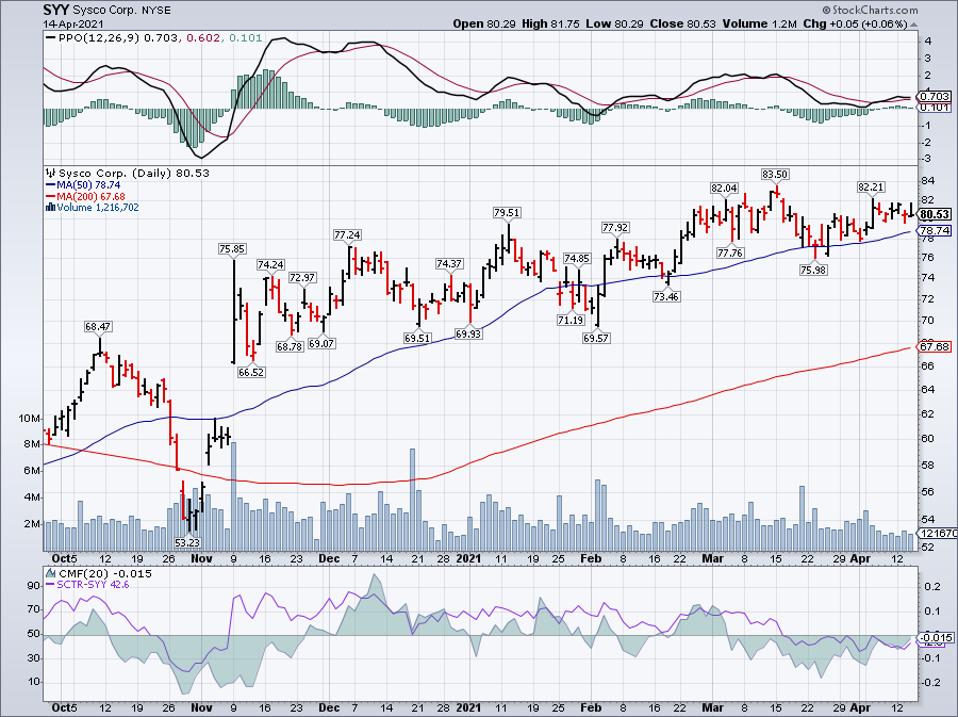Click the 73.46 price label
The height and width of the screenshot is (717, 958).
tap(666, 296)
